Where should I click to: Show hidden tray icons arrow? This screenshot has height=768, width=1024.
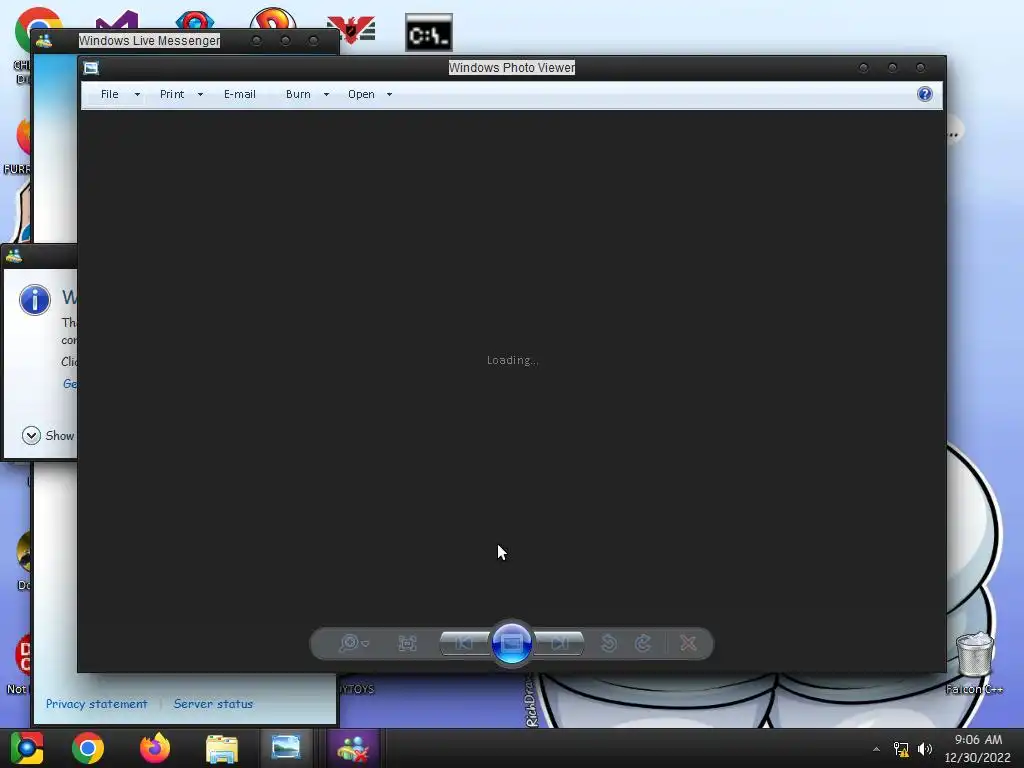(x=876, y=749)
